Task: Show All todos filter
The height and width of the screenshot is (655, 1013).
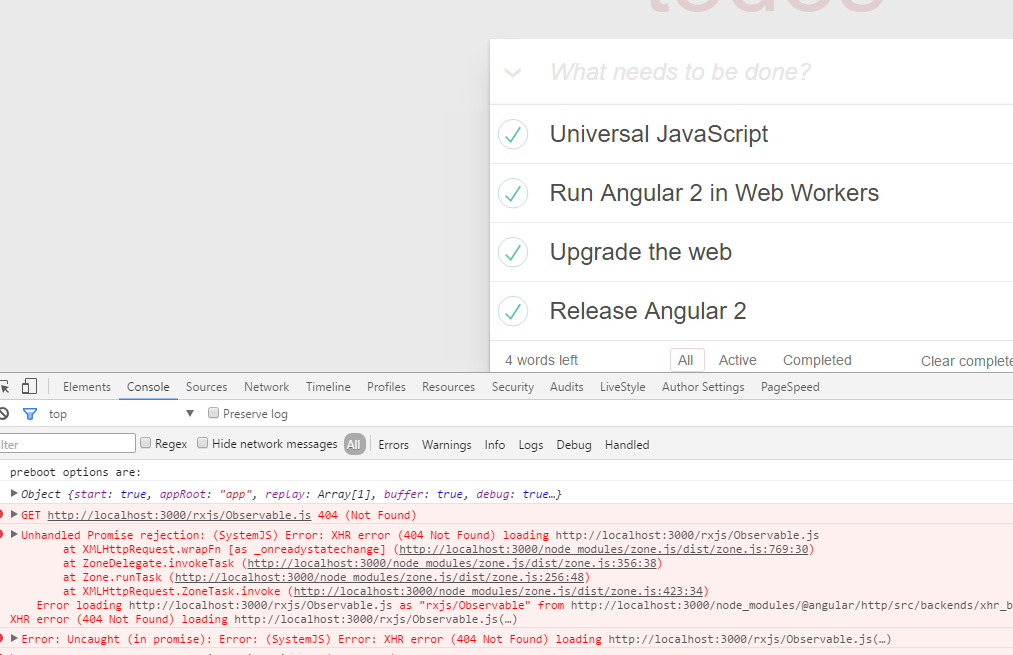Action: (686, 360)
